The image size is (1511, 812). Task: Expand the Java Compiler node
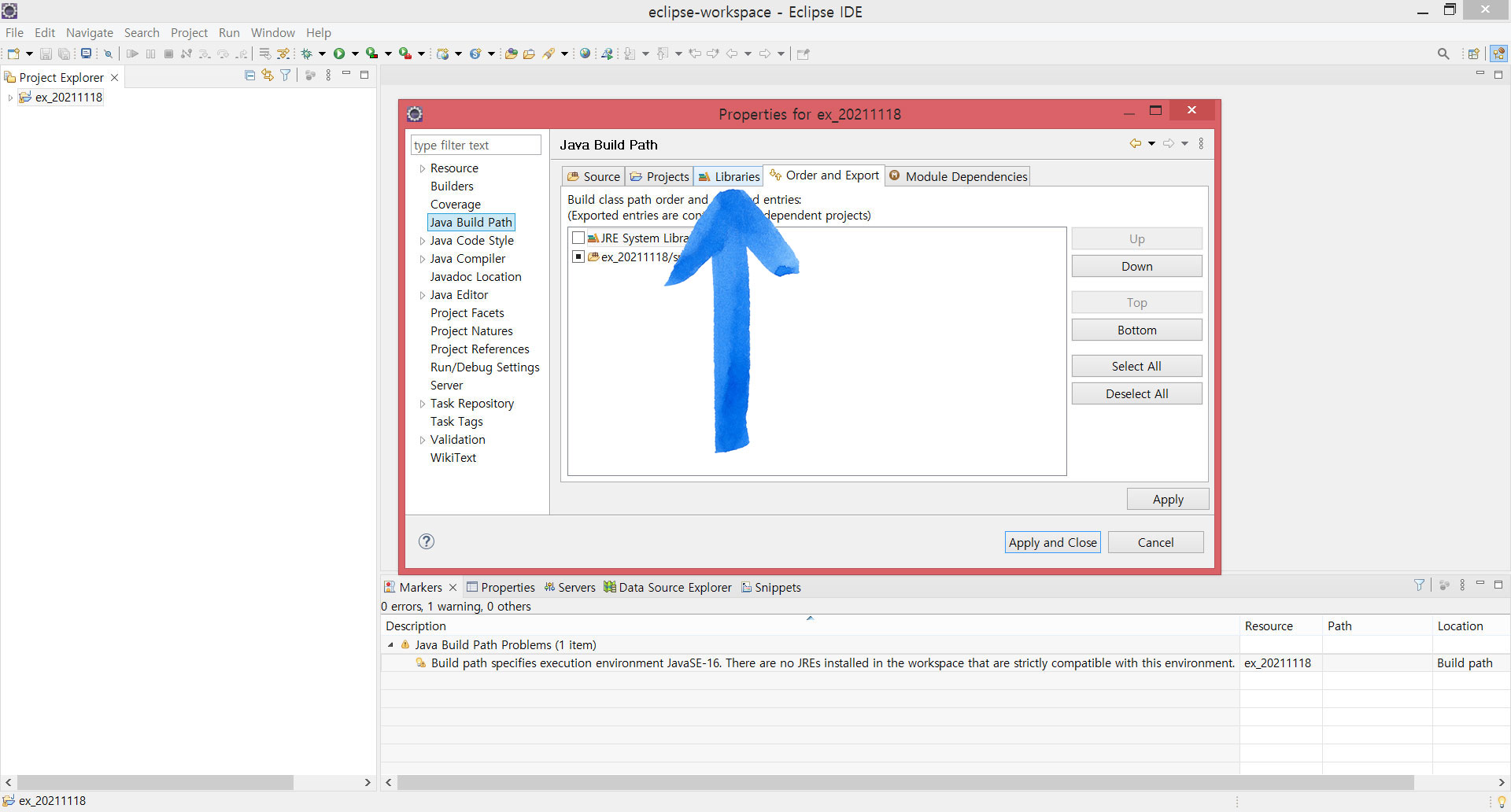[x=422, y=259]
